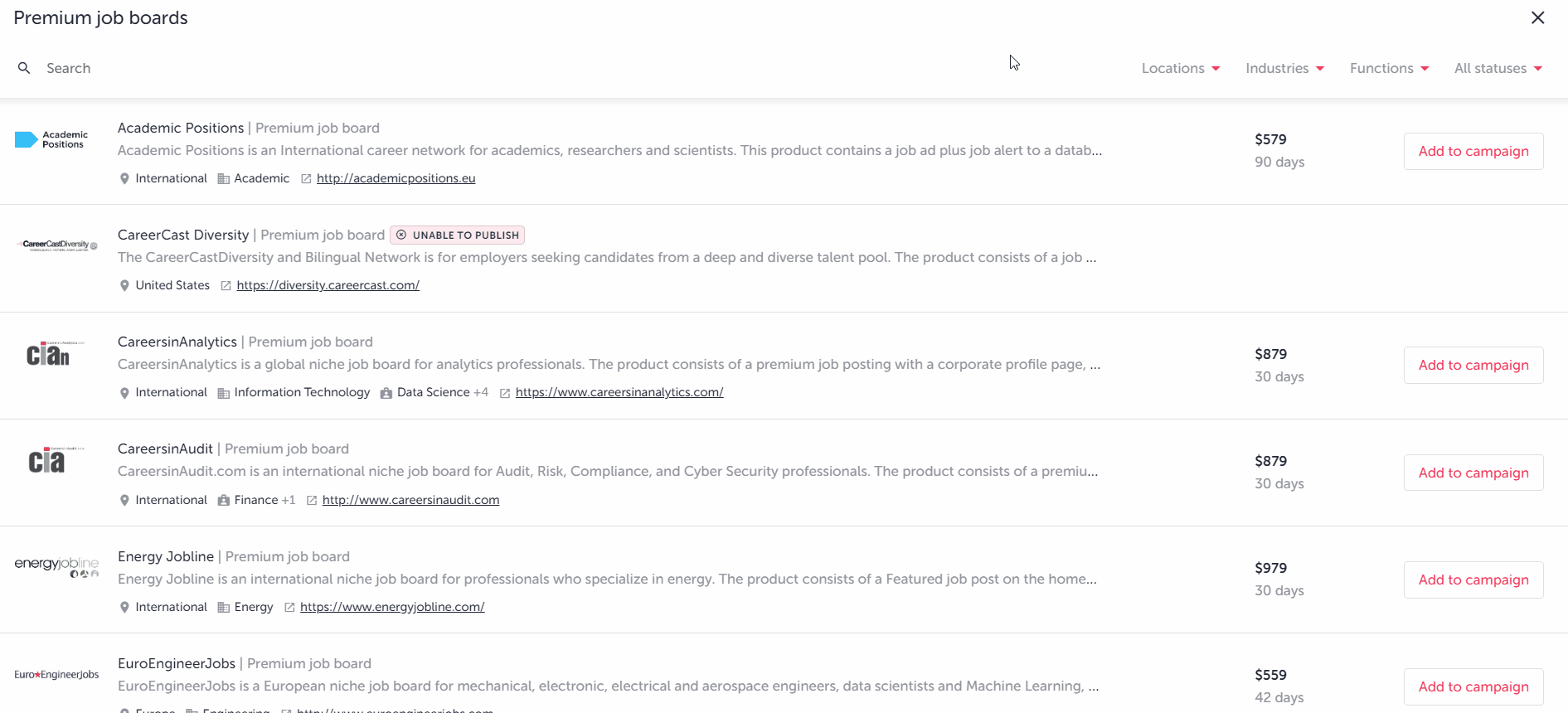Expand the +1 functions beside Finance

(x=289, y=500)
